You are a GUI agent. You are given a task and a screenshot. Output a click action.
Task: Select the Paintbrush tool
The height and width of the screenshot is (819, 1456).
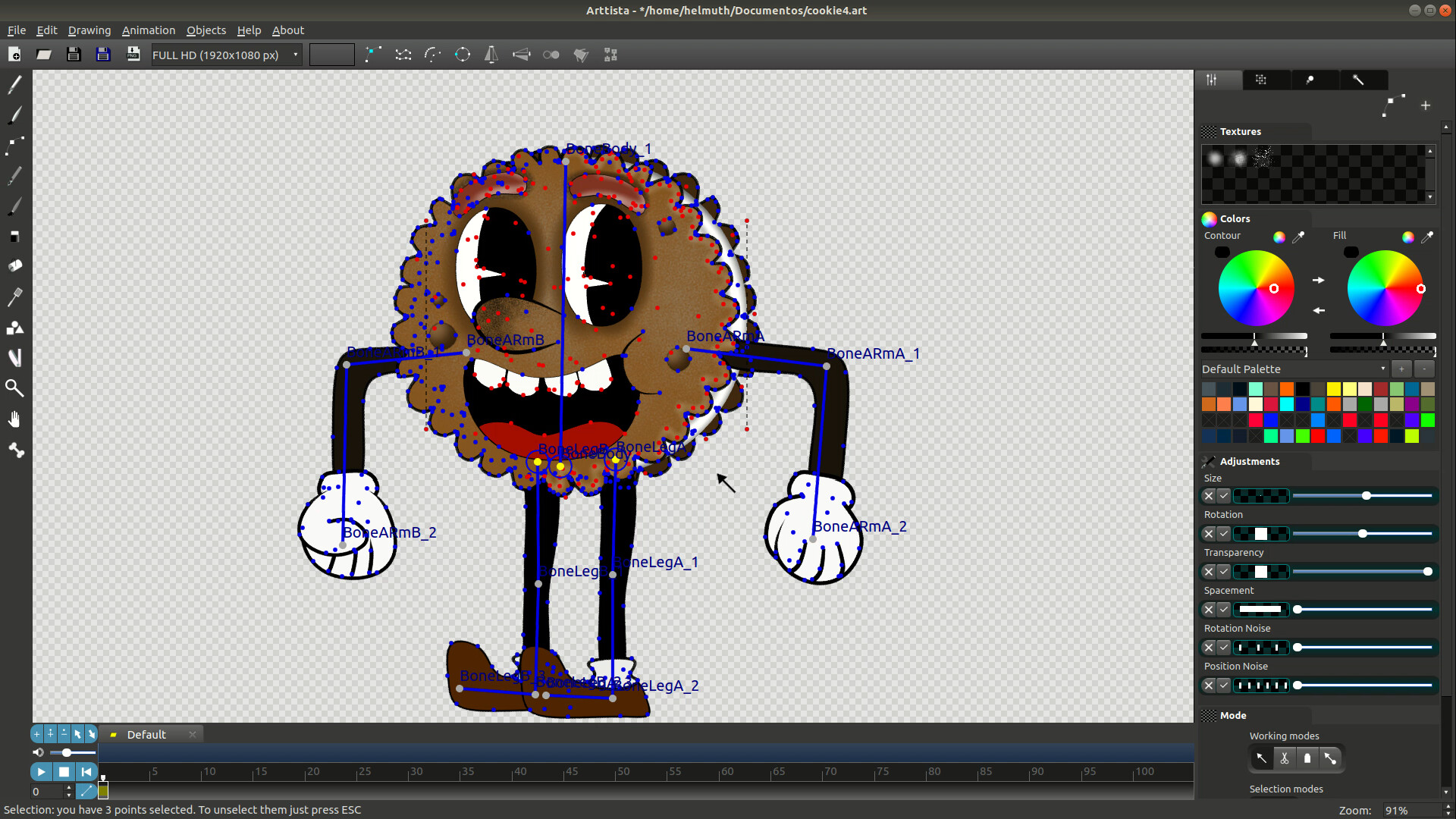tap(15, 115)
